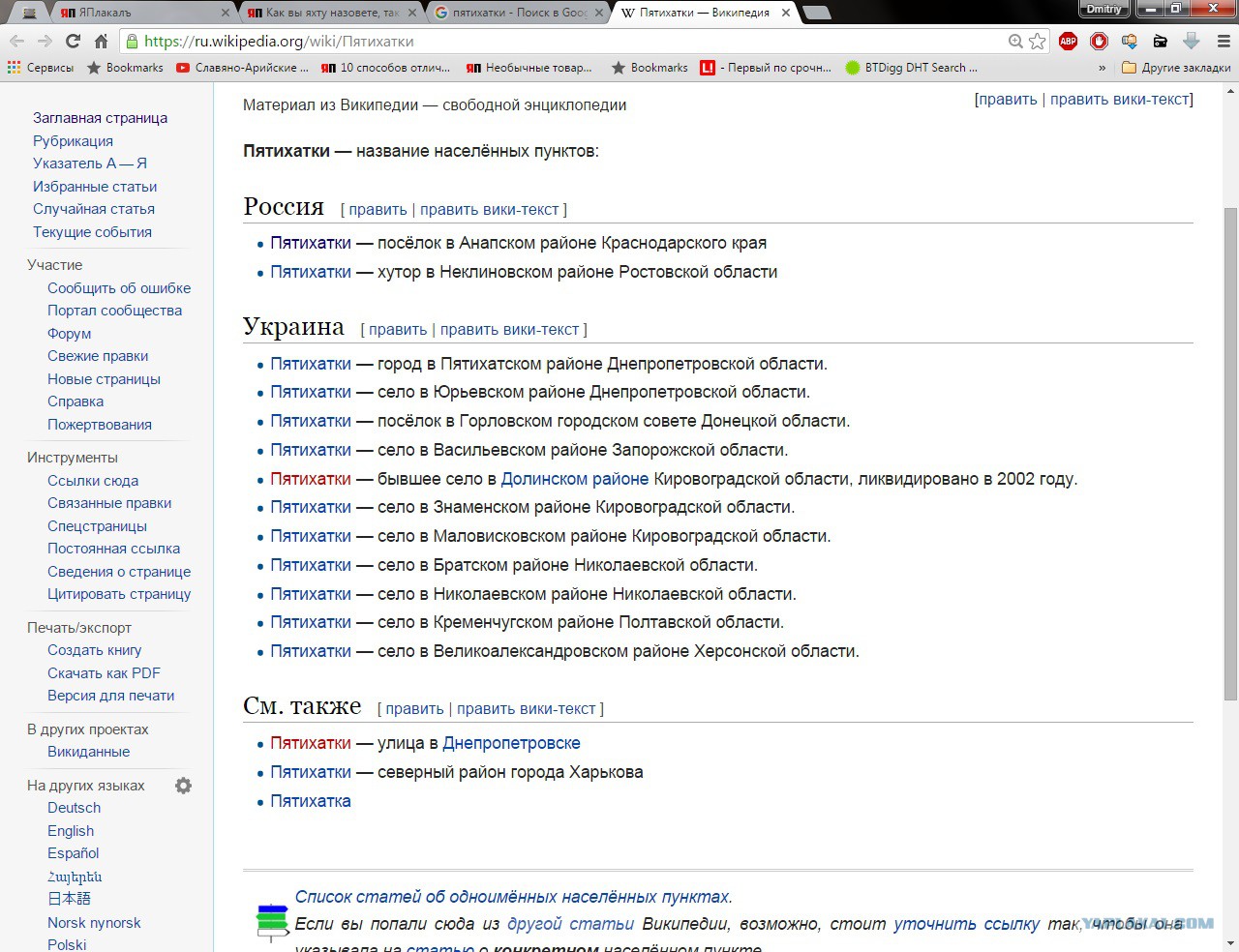Click the green HTTPS padlock icon
The image size is (1239, 952).
(132, 41)
